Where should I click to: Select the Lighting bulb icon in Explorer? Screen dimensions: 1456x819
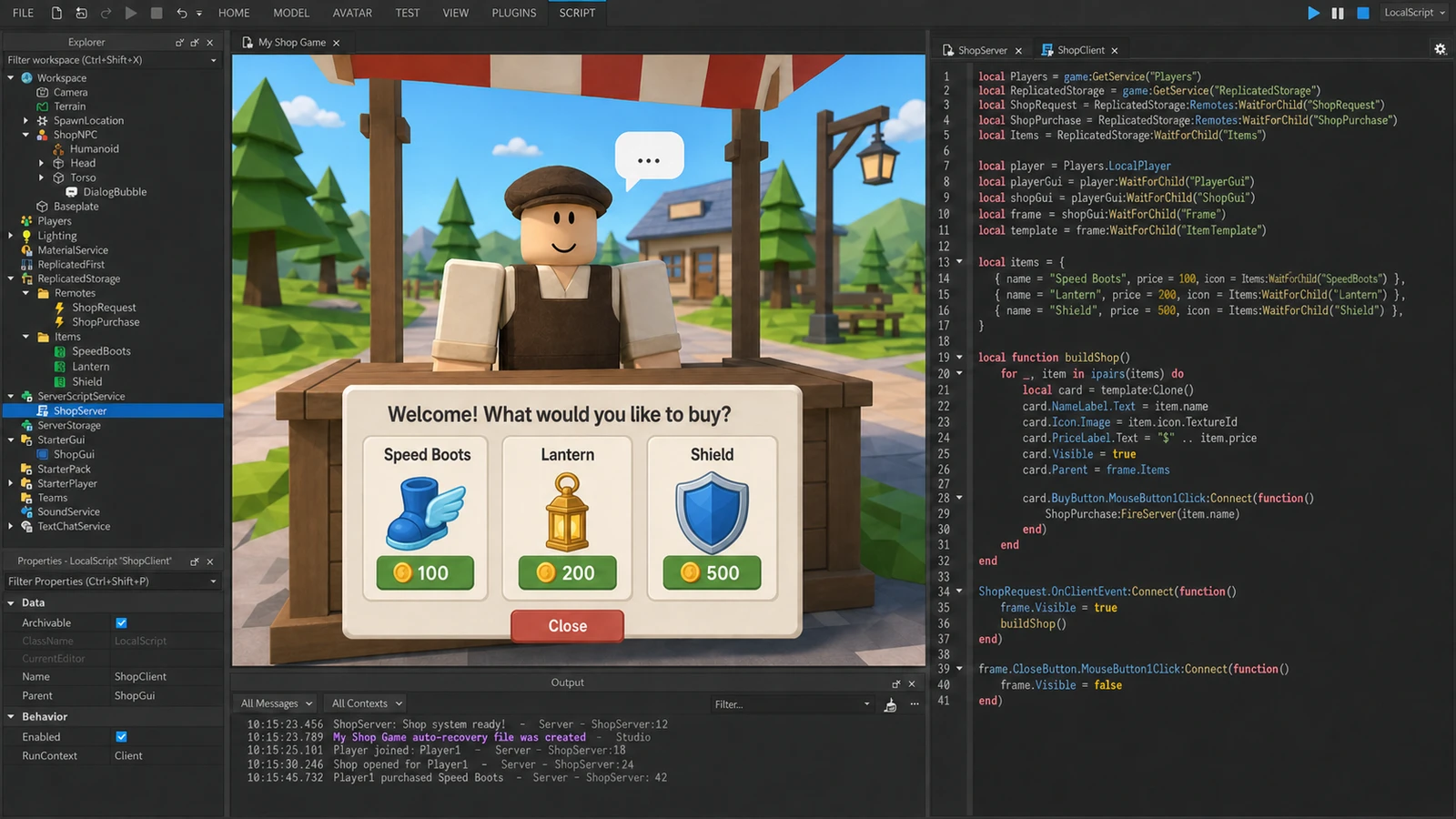tap(26, 236)
